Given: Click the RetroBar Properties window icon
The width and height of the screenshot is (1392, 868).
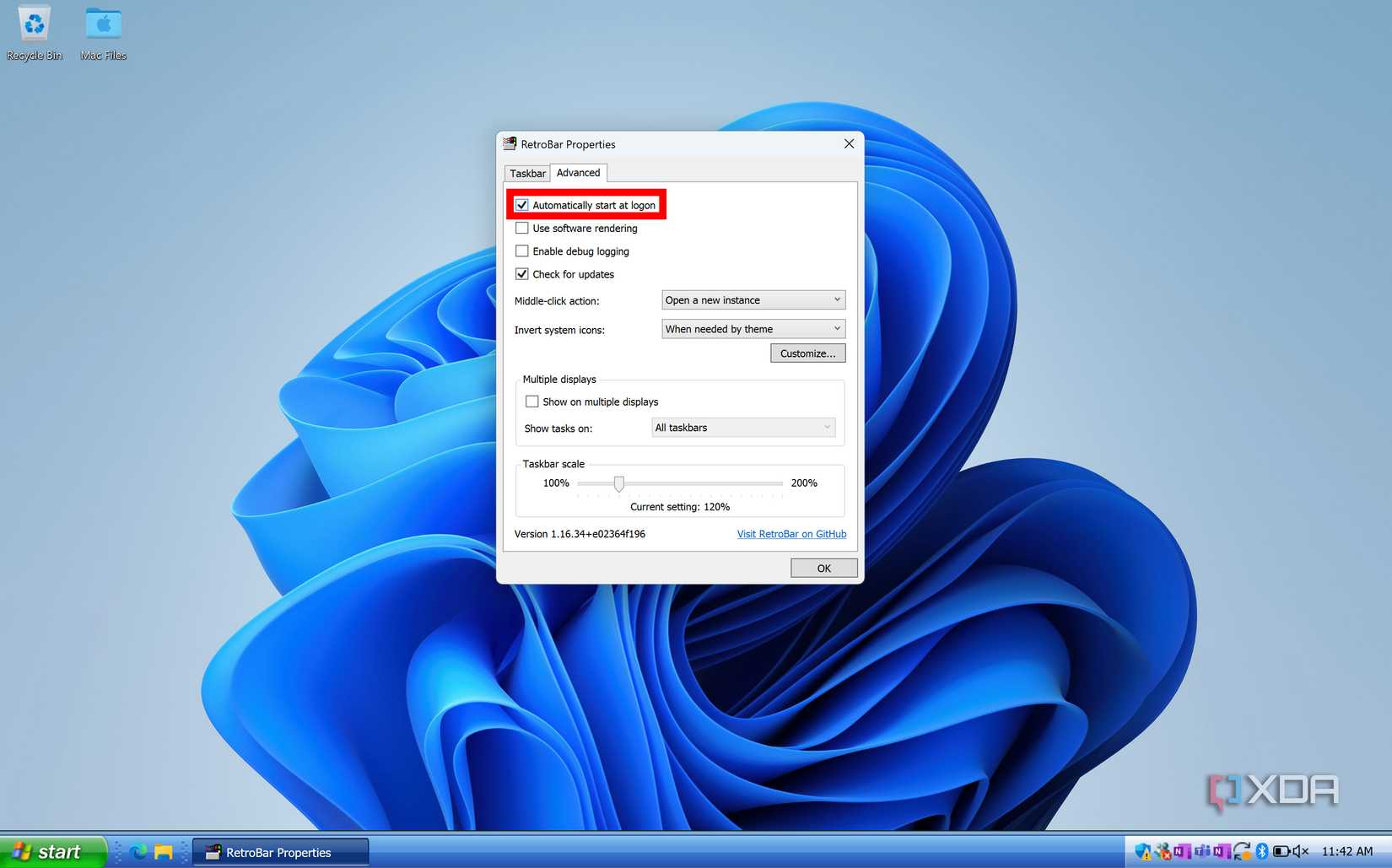Looking at the screenshot, I should [x=510, y=143].
